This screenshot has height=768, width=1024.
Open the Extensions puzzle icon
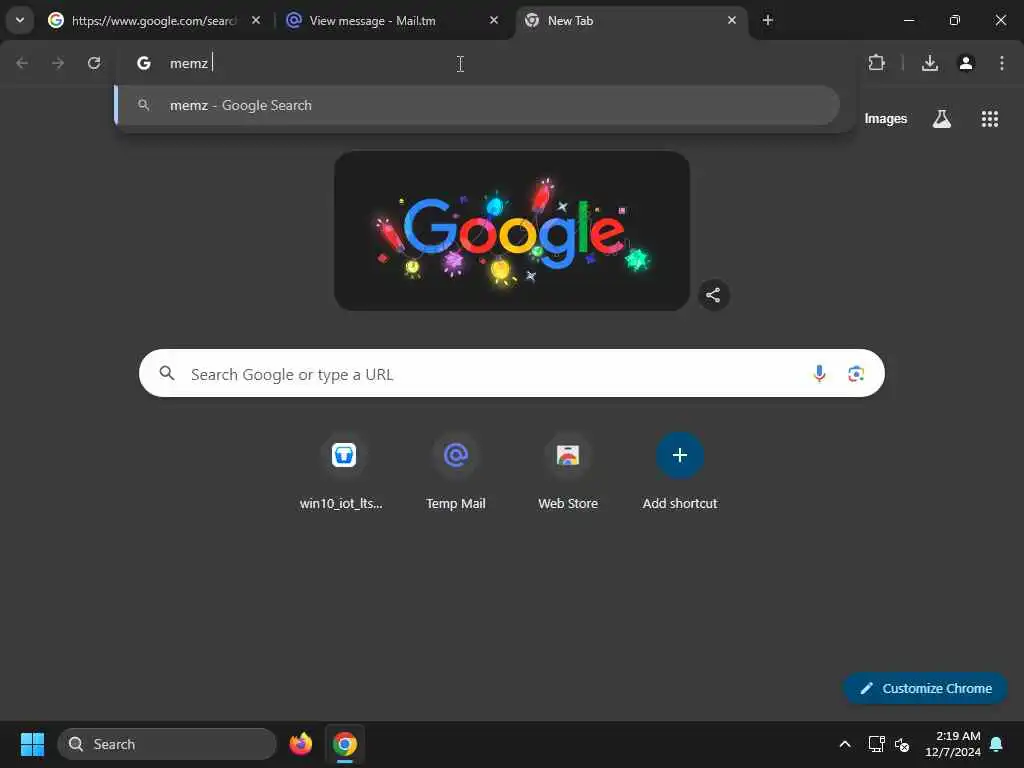[876, 63]
